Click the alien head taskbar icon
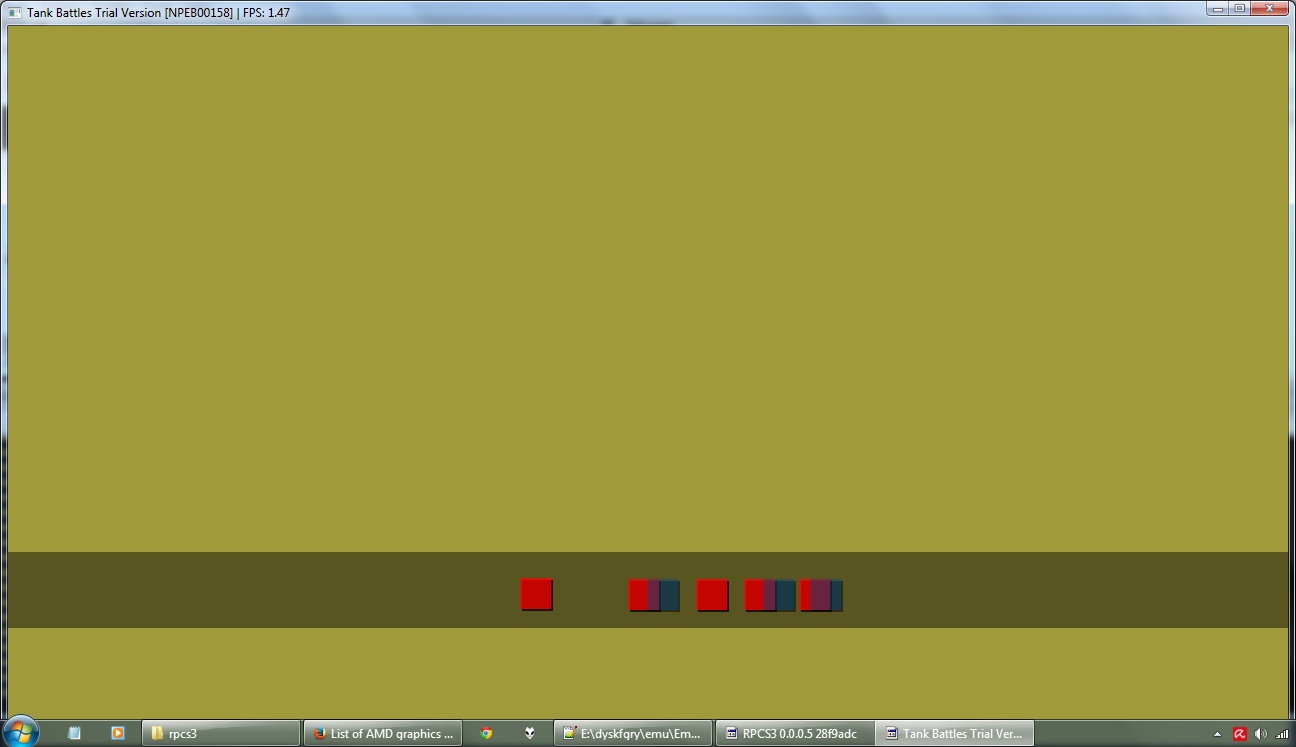Screen dimensions: 1296x747 [x=530, y=733]
